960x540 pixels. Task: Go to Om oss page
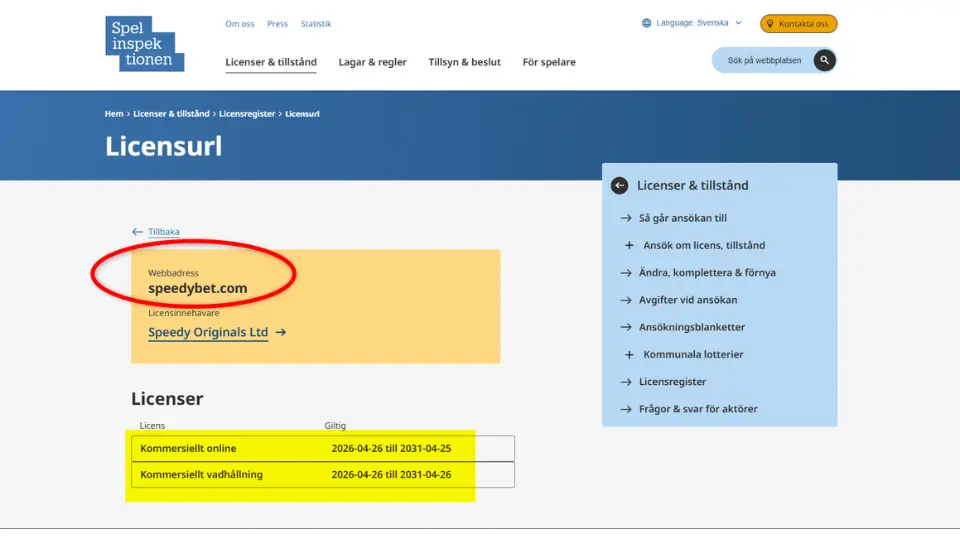tap(239, 24)
